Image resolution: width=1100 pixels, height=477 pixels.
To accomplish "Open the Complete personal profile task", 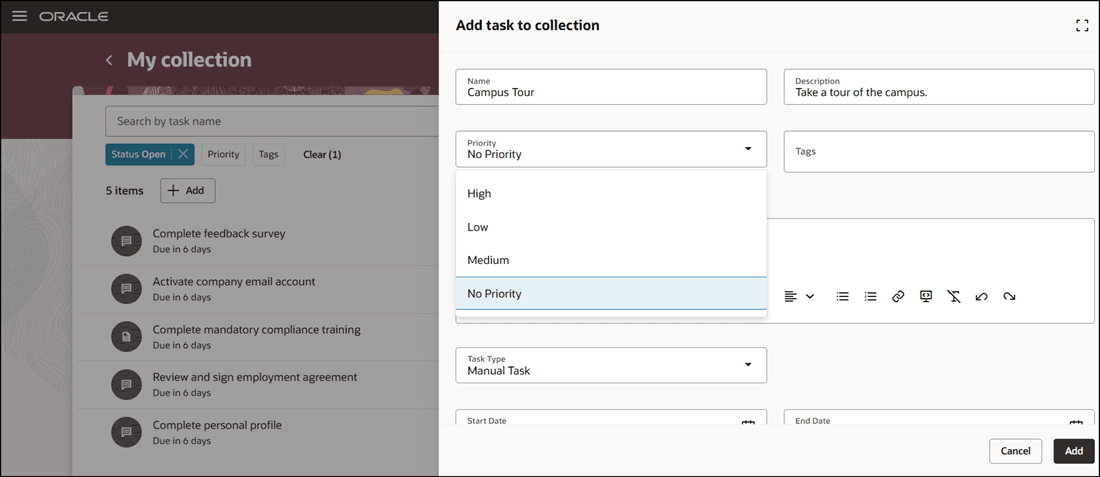I will click(x=217, y=425).
